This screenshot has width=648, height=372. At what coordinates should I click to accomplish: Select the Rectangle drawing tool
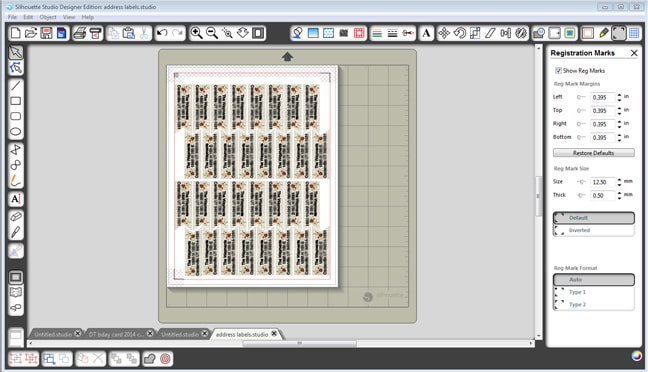(x=16, y=101)
